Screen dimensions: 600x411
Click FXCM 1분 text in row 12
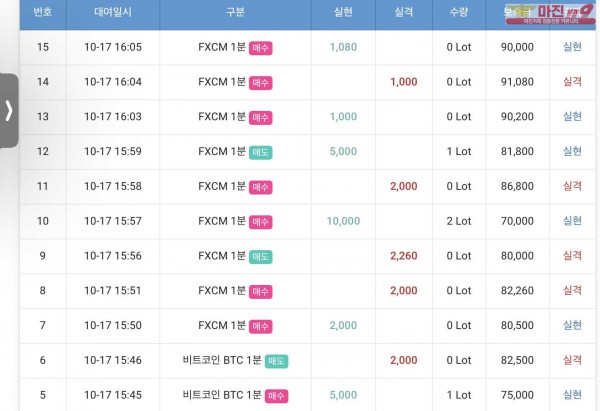click(x=222, y=152)
